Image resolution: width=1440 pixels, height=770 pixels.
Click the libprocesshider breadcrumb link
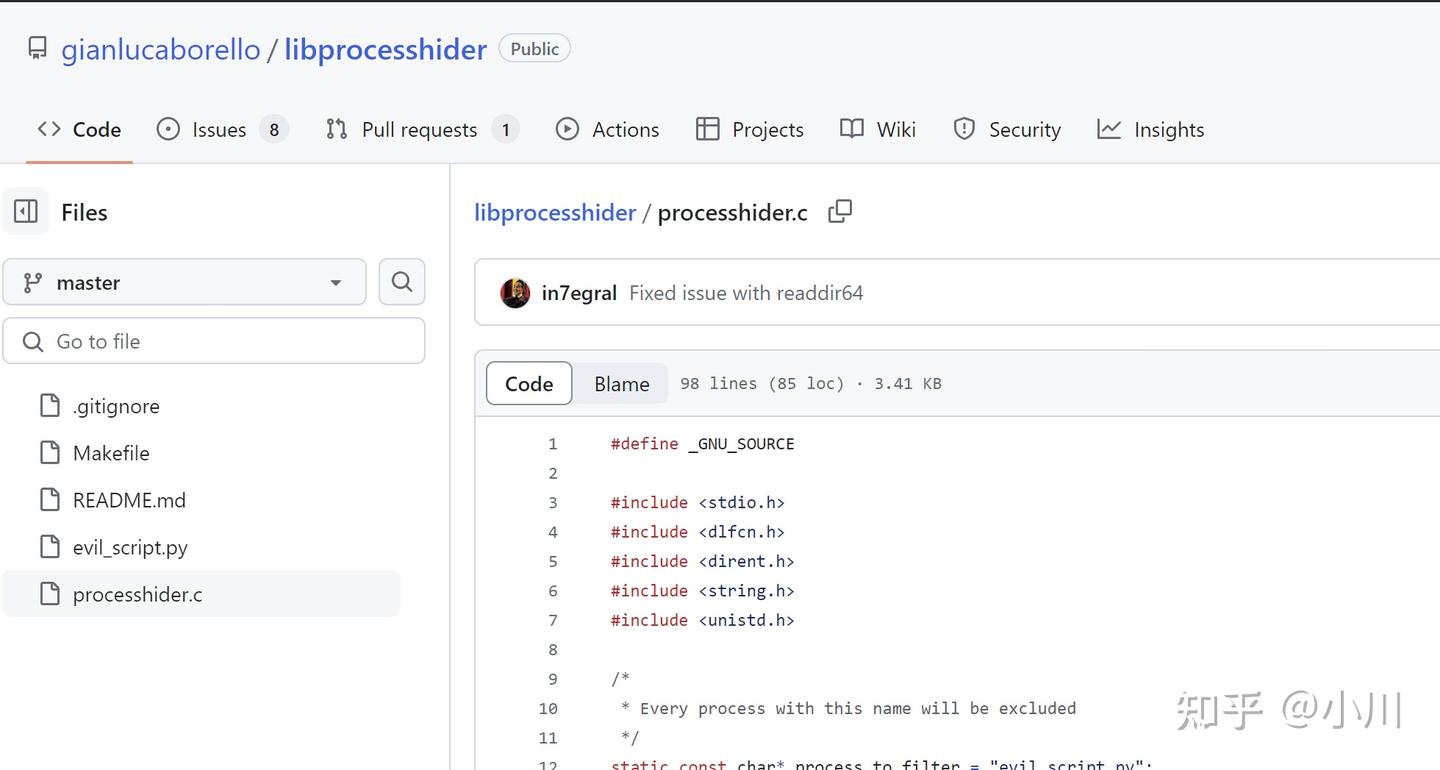click(x=555, y=212)
